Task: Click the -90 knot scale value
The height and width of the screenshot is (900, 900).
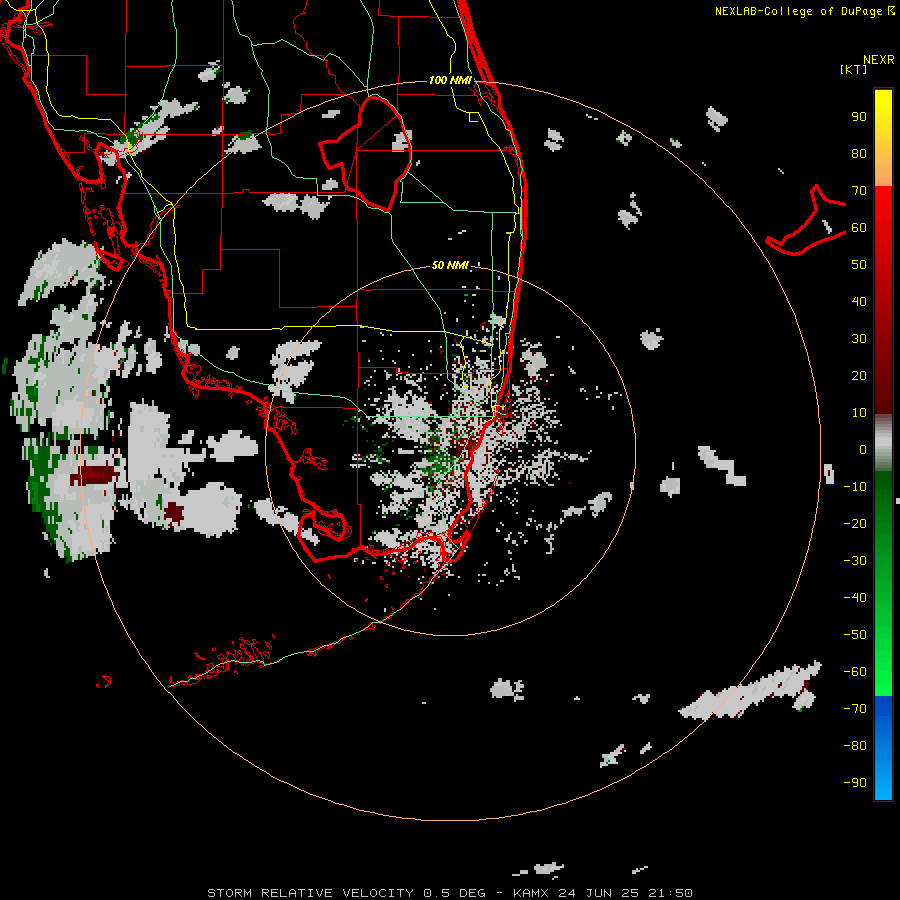Action: (855, 783)
